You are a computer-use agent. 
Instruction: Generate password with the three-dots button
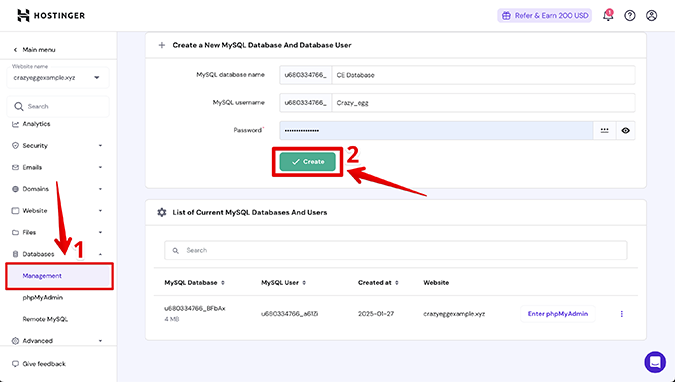click(604, 130)
